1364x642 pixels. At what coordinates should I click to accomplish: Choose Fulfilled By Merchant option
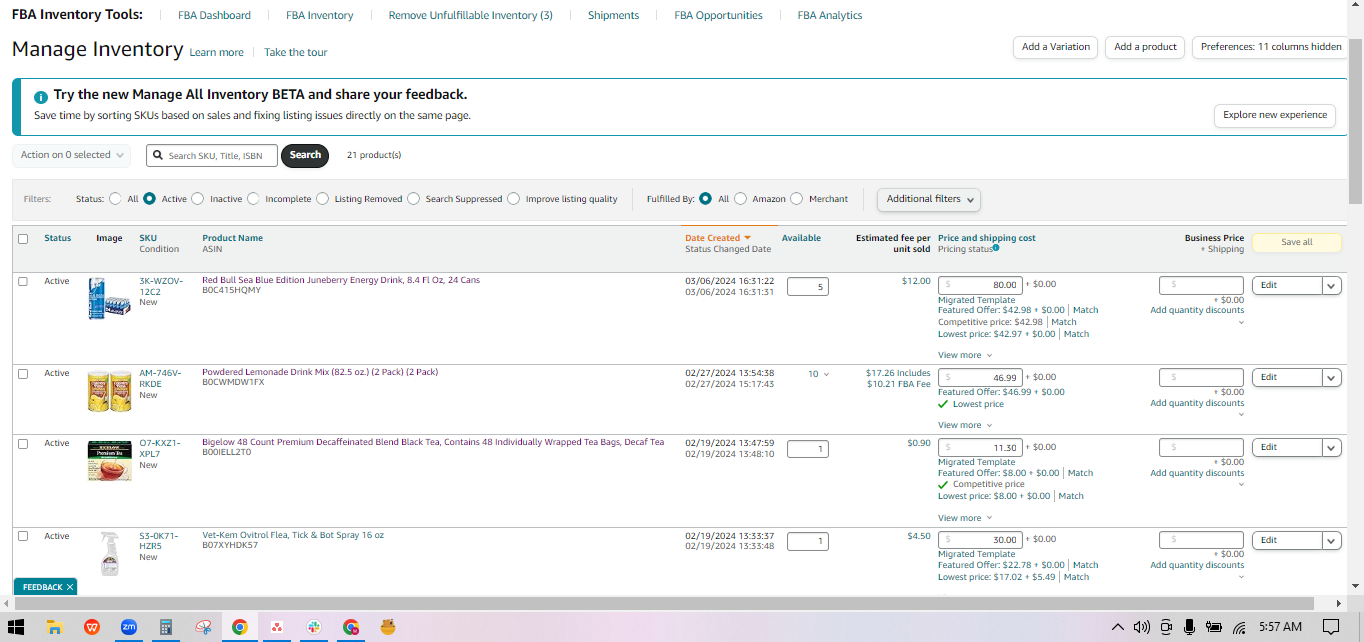pyautogui.click(x=797, y=199)
